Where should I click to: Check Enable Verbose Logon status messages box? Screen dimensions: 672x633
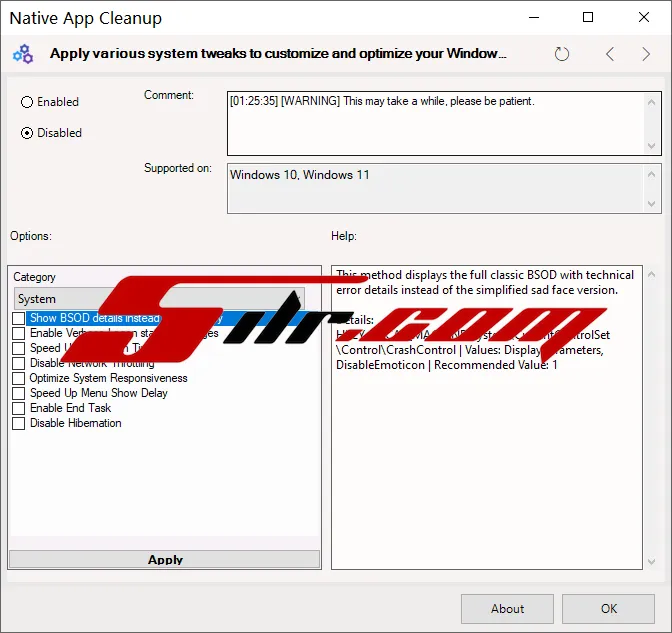click(18, 333)
